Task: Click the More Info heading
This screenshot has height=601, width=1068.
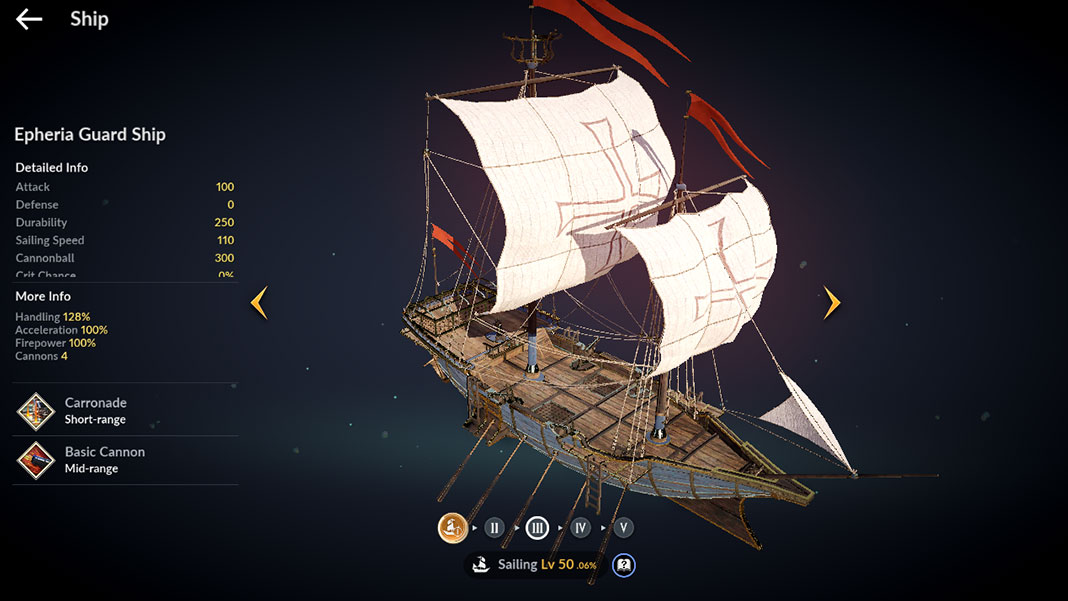Action: [43, 296]
